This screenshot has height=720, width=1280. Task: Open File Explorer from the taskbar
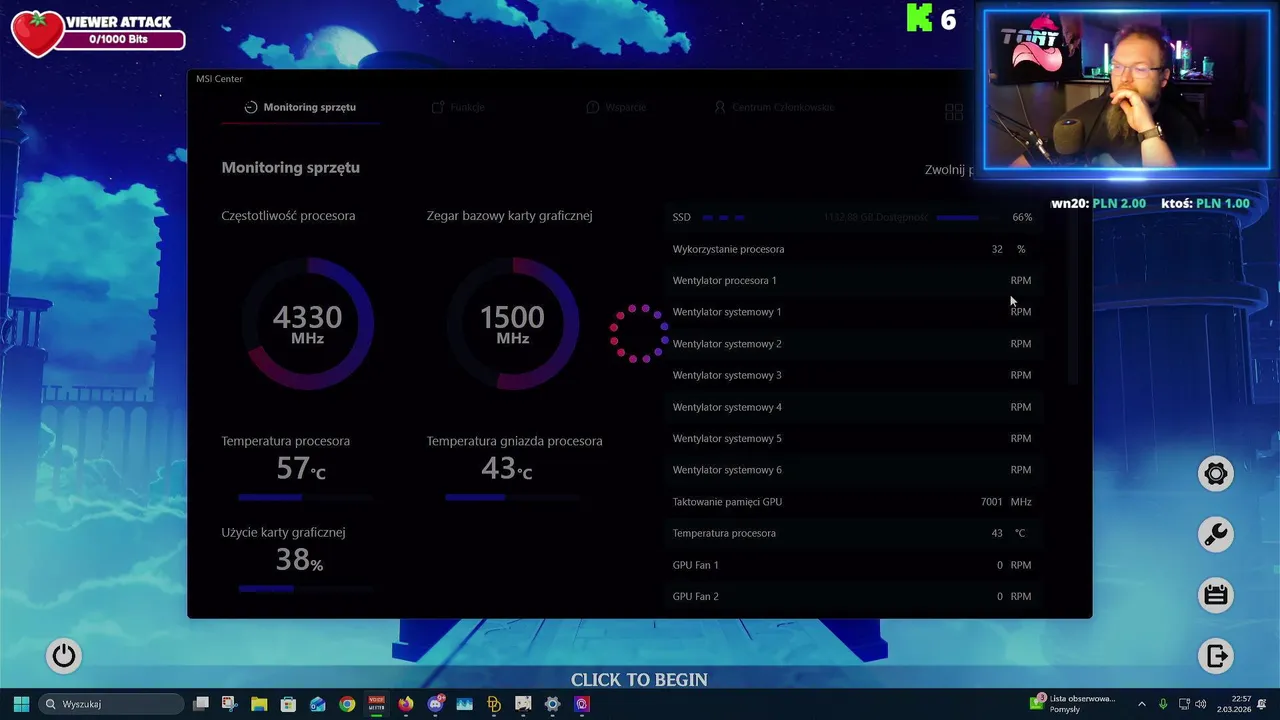pos(259,704)
